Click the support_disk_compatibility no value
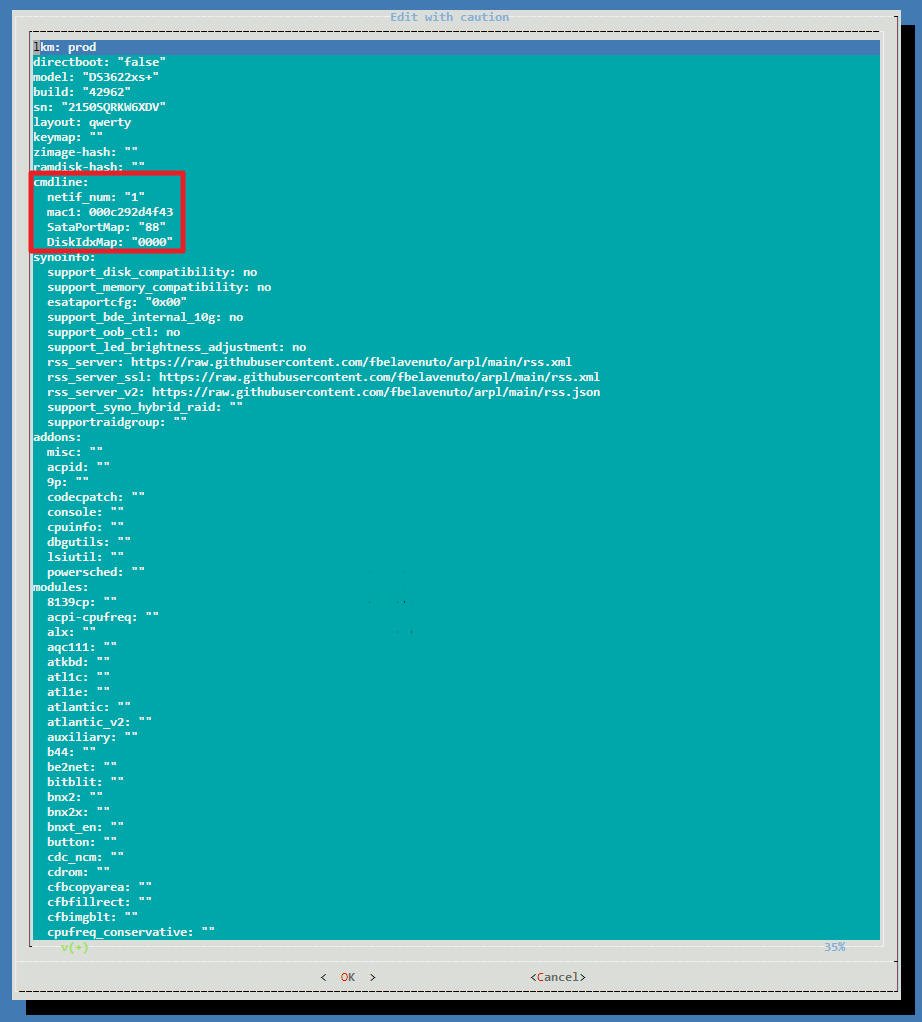This screenshot has height=1022, width=922. coord(249,272)
